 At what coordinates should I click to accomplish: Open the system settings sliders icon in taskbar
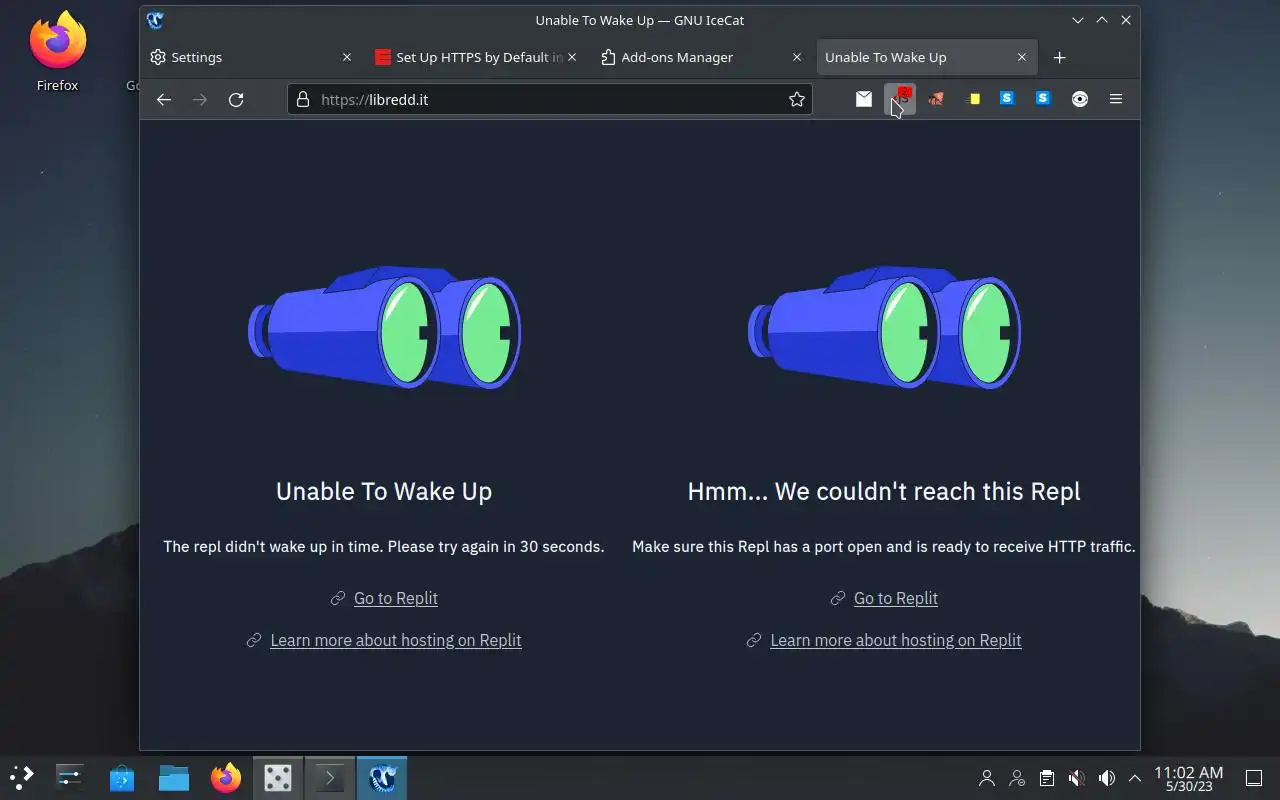pos(70,777)
